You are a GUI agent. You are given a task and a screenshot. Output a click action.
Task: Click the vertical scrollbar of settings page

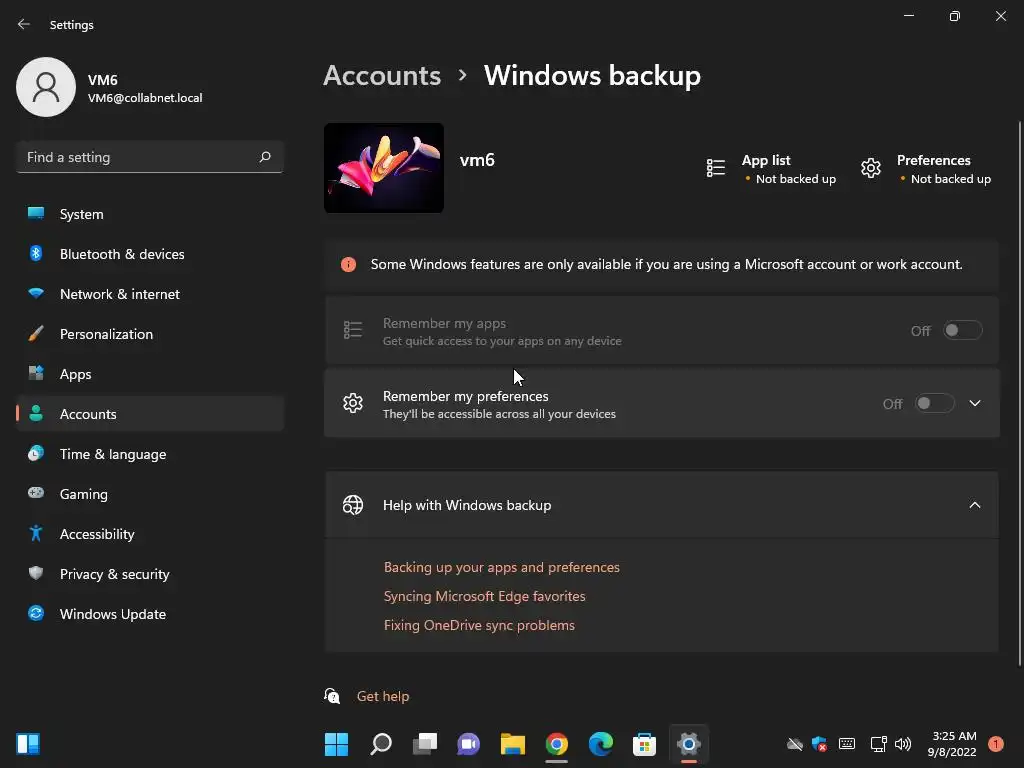tap(1019, 393)
